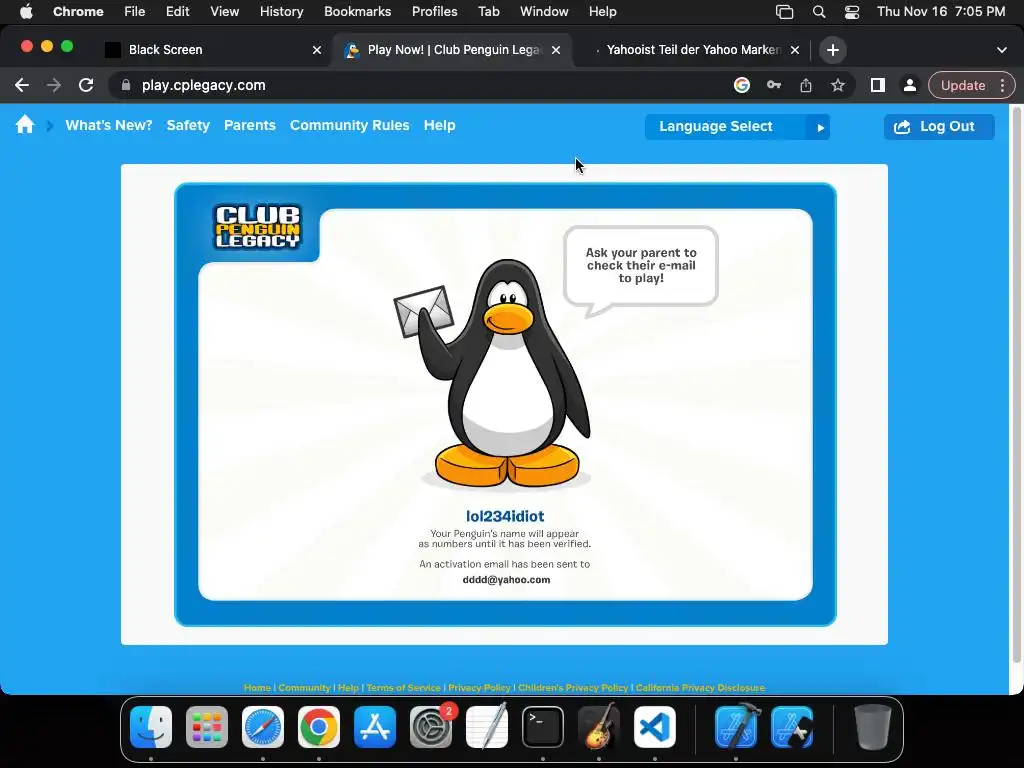Viewport: 1024px width, 768px height.
Task: Open TextEdit in the Dock
Action: pos(487,727)
